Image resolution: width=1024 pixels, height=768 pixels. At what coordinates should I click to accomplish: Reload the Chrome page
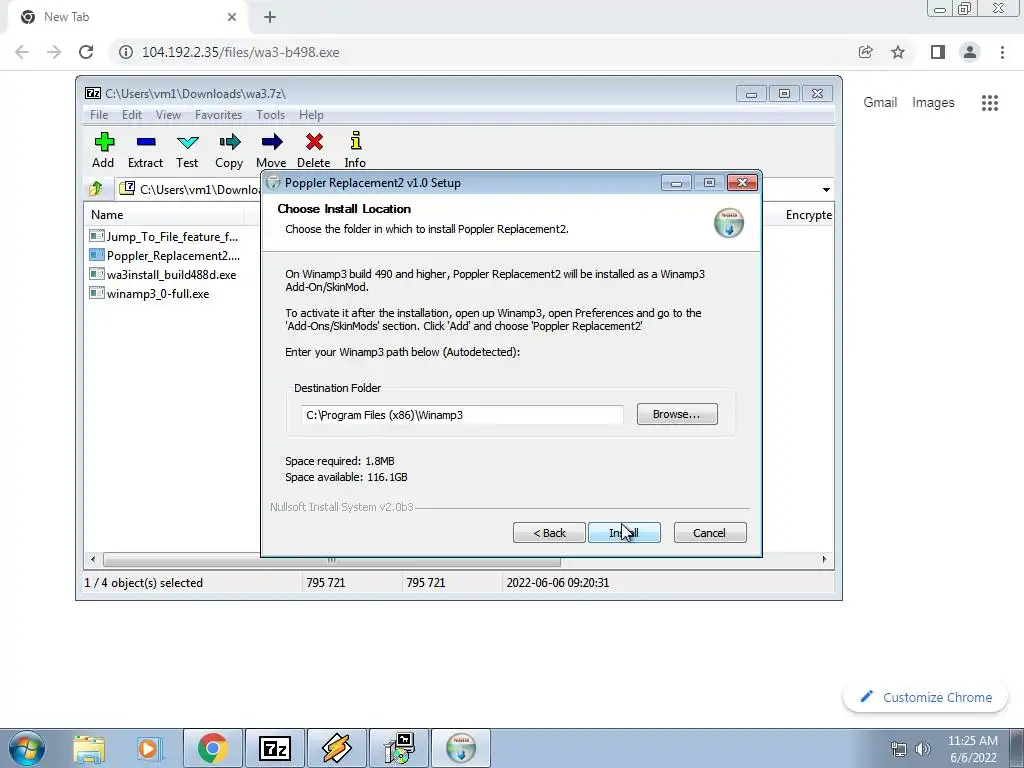click(x=86, y=52)
